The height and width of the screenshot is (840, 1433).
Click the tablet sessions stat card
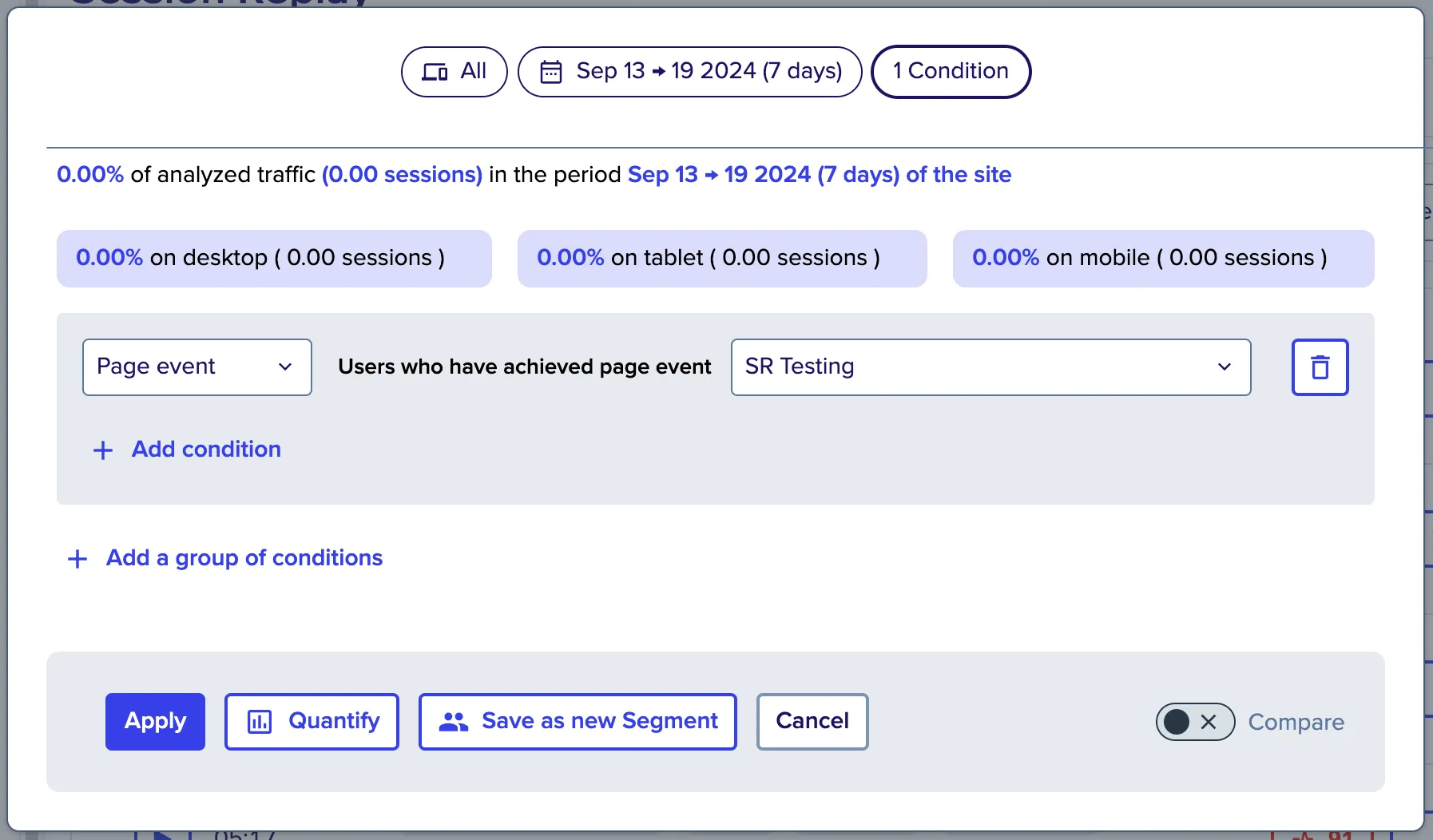point(722,259)
